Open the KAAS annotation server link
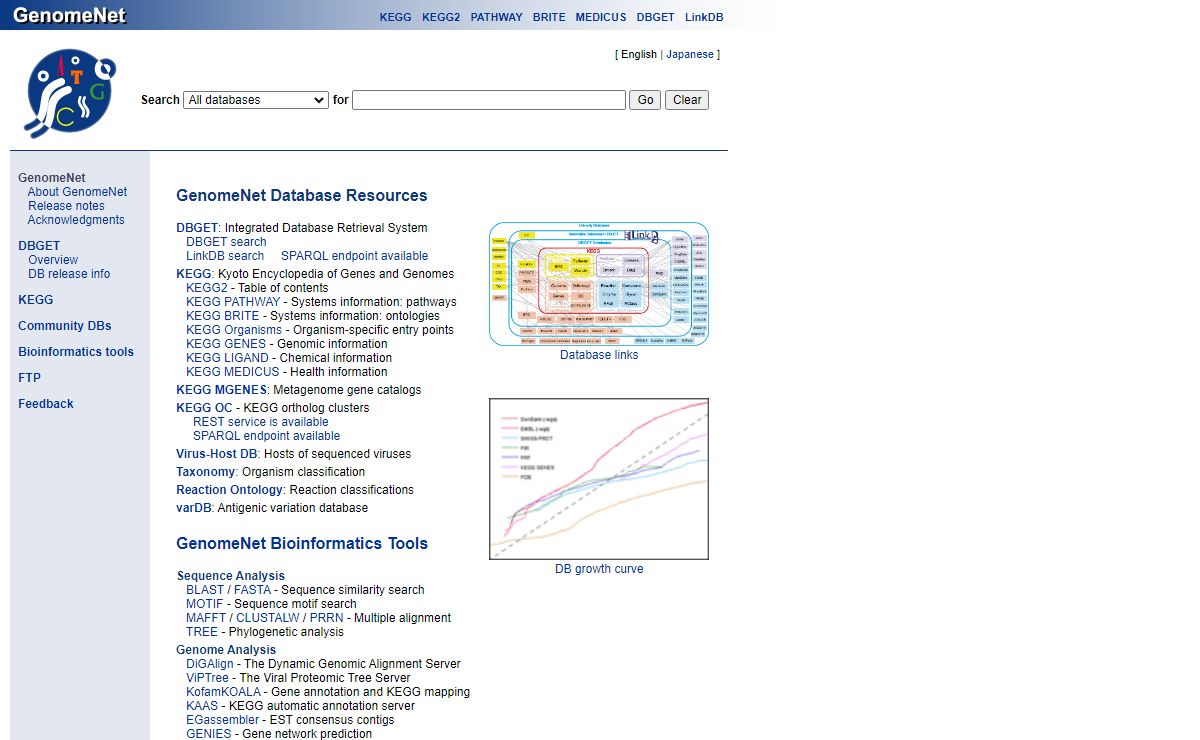This screenshot has height=740, width=1200. click(x=203, y=706)
